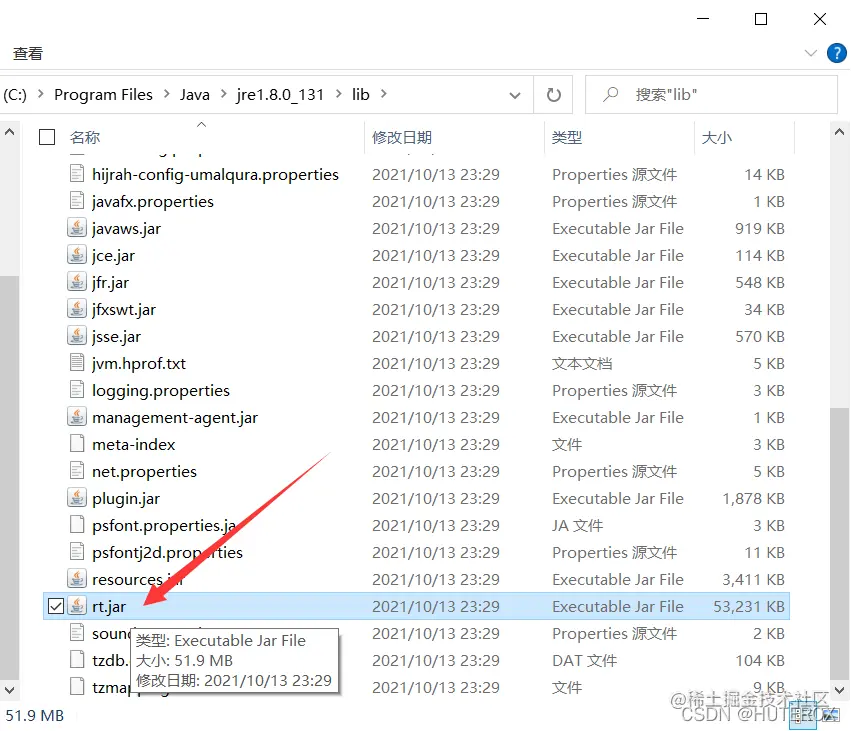
Task: Click the navigation pane scrollbar thumb
Action: coord(9,476)
